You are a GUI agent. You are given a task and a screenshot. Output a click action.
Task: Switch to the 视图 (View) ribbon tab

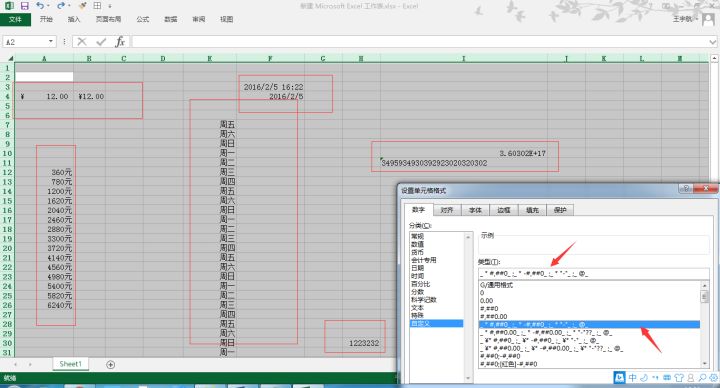pos(226,19)
